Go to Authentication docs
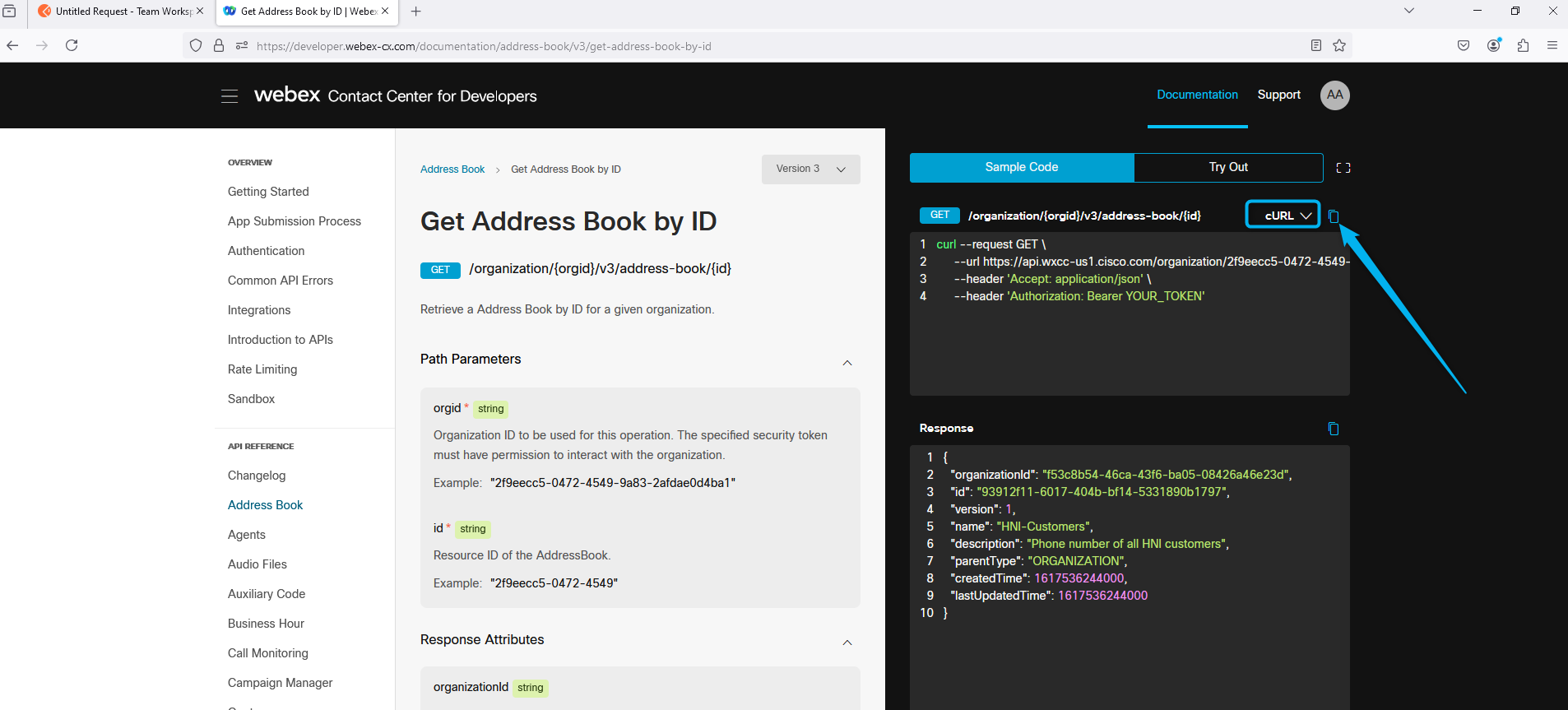Screen dimensions: 1568x710 266,251
